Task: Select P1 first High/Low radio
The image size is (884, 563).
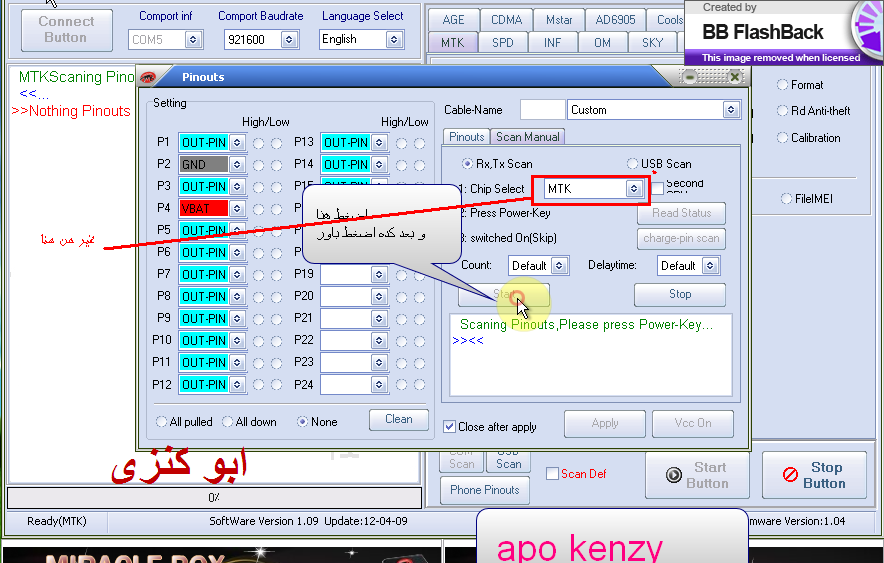Action: (258, 144)
